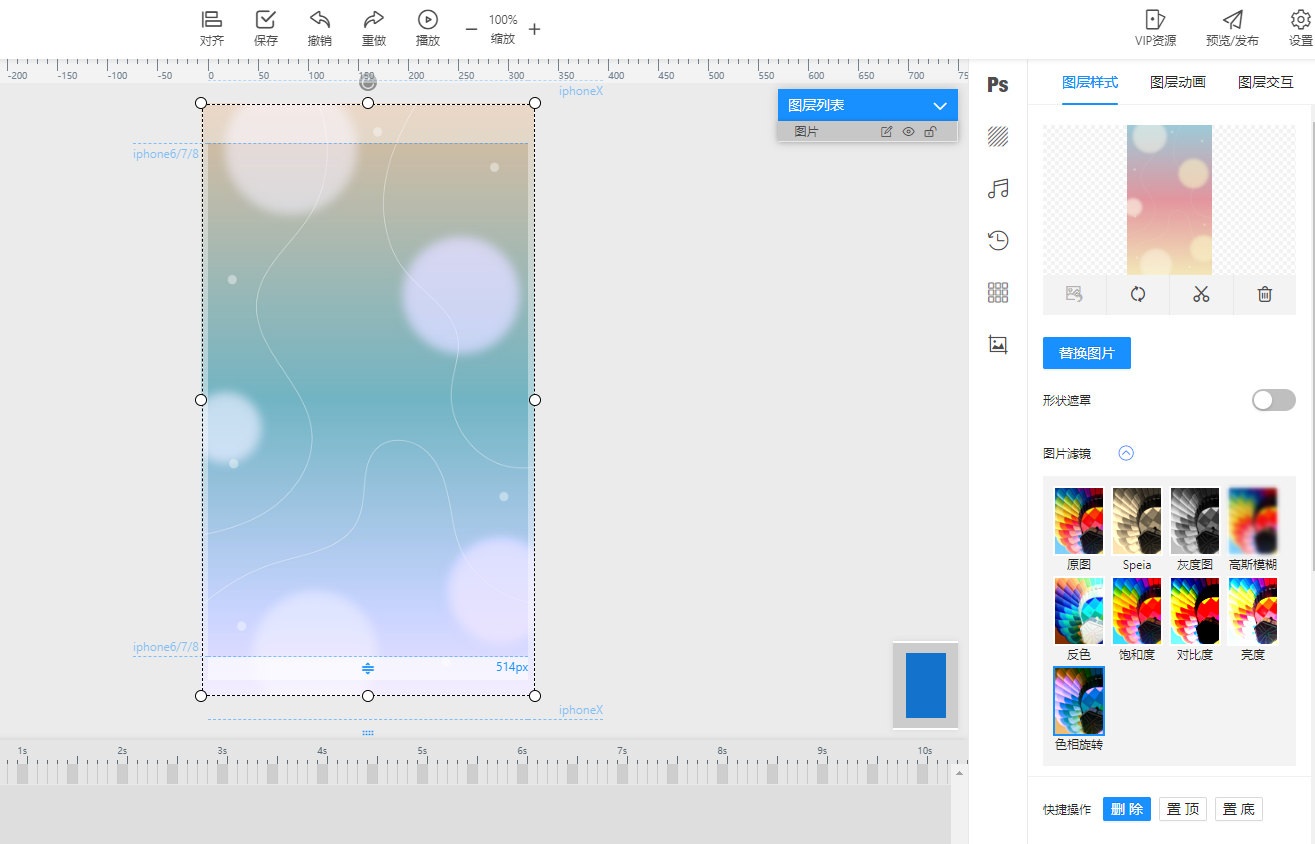1315x844 pixels.
Task: Click the top-left resize handle of image
Action: (201, 103)
